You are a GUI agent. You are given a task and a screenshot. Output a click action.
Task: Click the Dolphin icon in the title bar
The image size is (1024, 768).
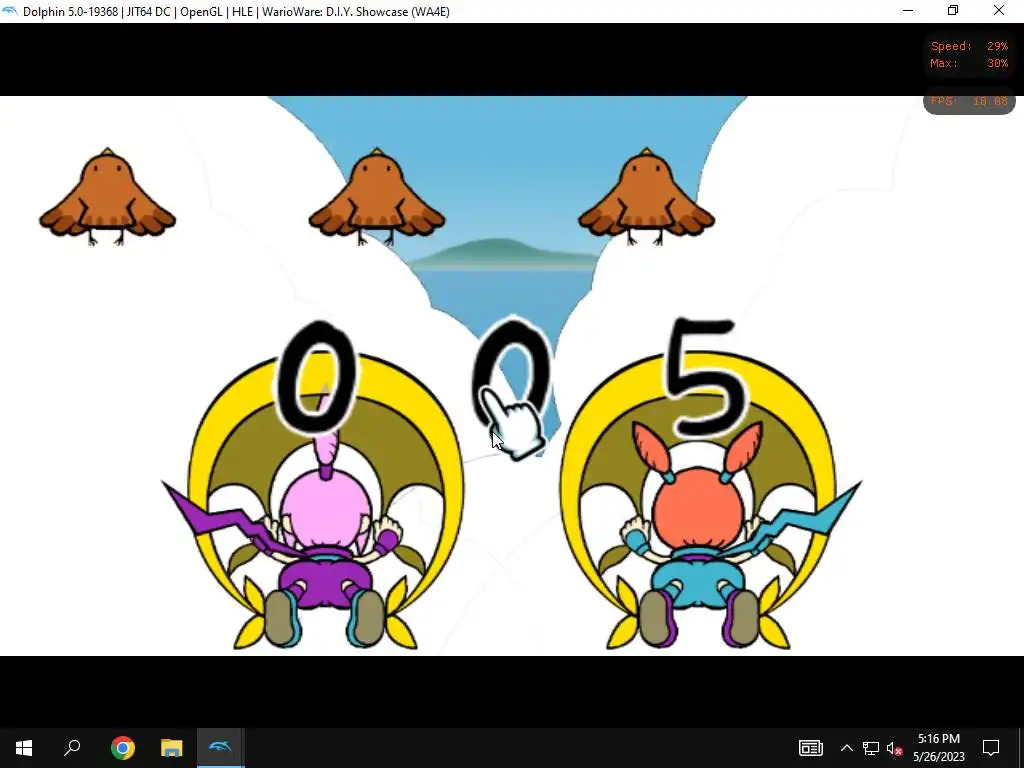click(x=10, y=11)
